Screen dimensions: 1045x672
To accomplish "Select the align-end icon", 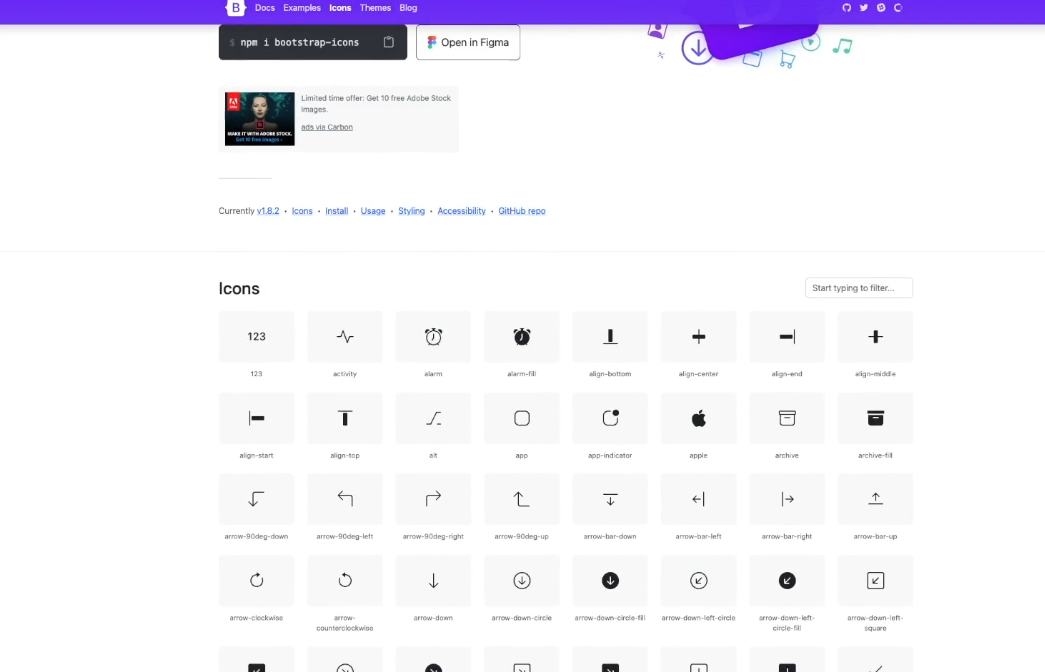I will [787, 337].
